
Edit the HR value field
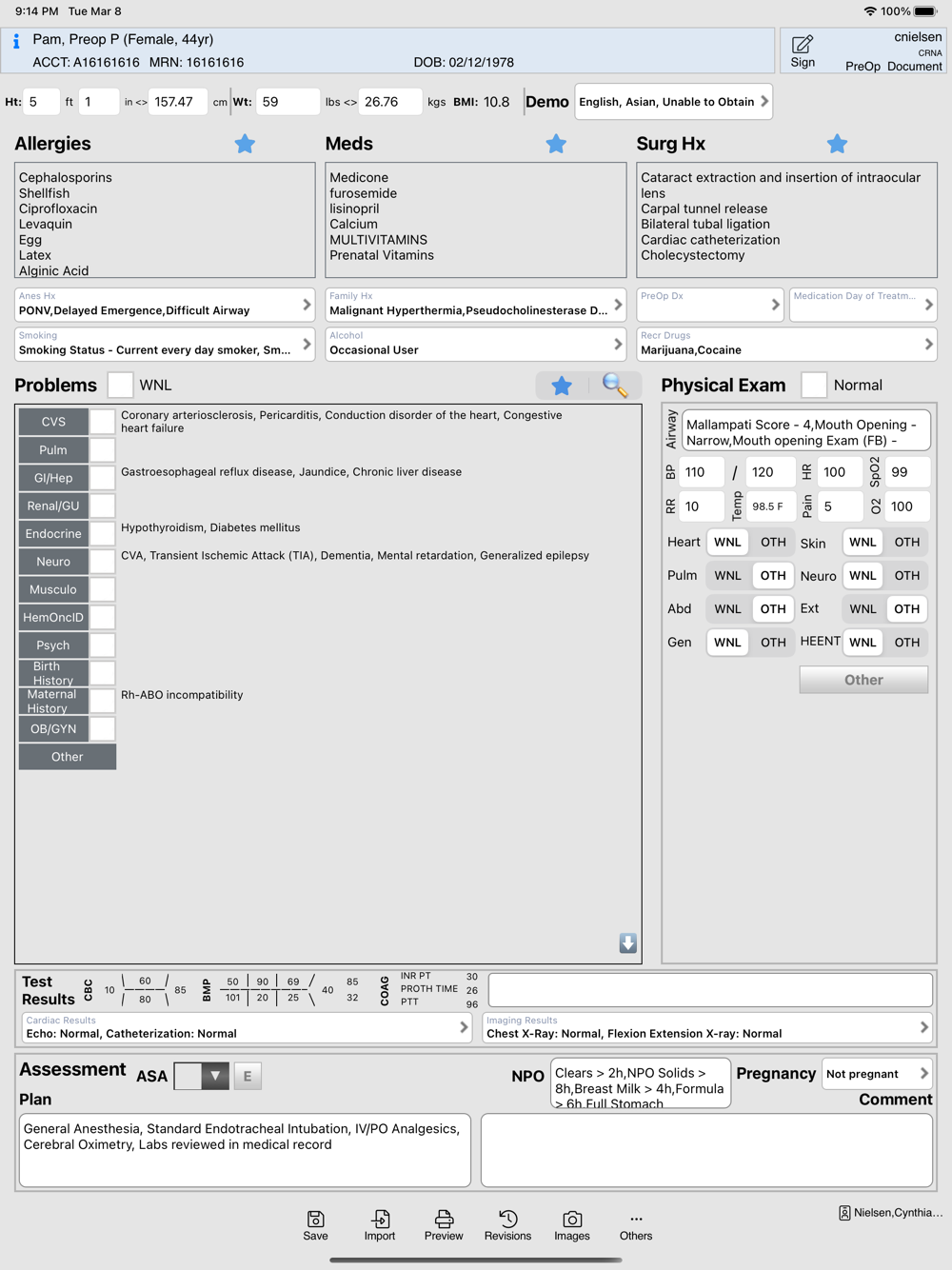pos(840,472)
